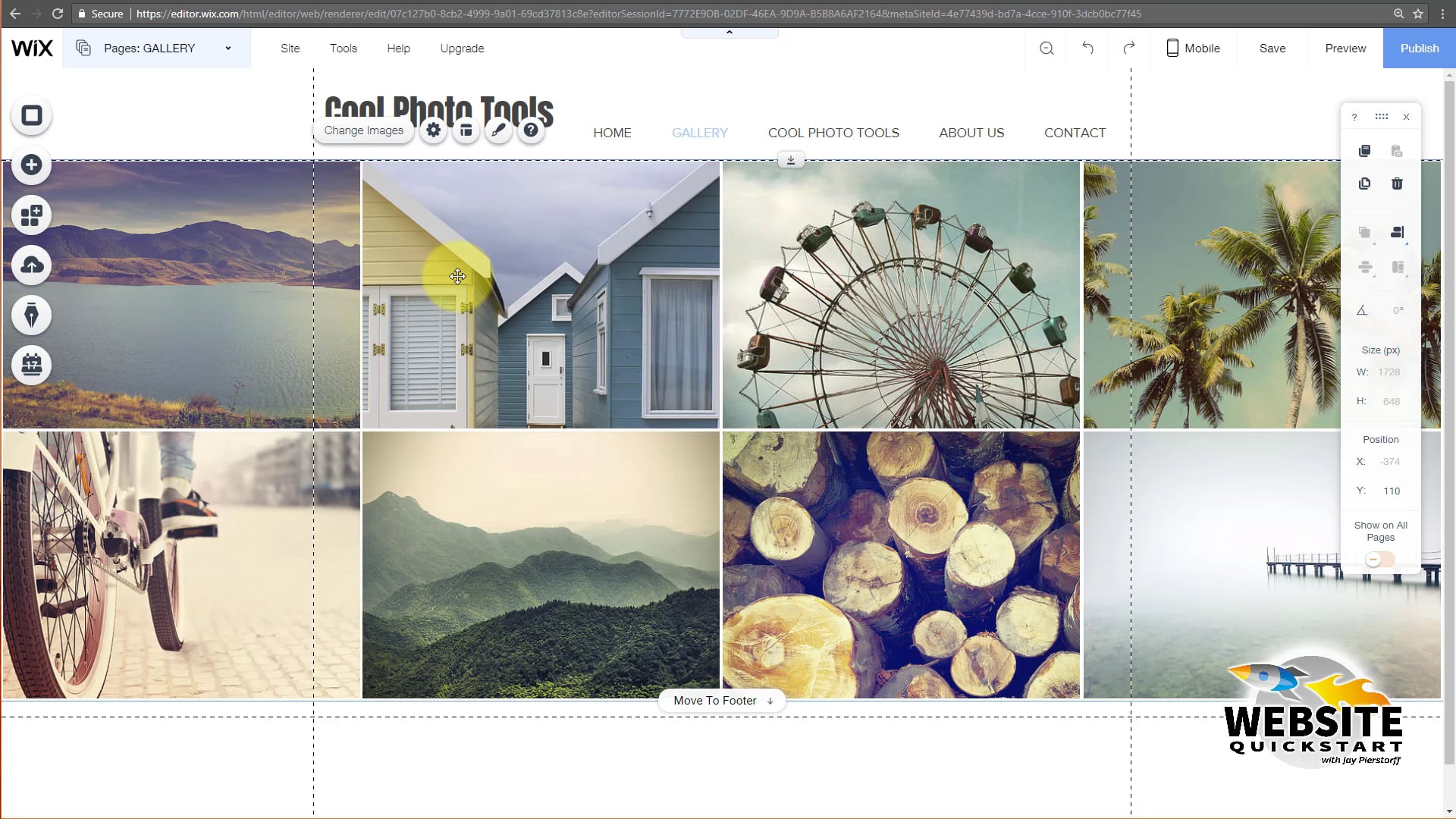Open the Mobile editor view icon
This screenshot has width=1456, height=819.
1193,48
